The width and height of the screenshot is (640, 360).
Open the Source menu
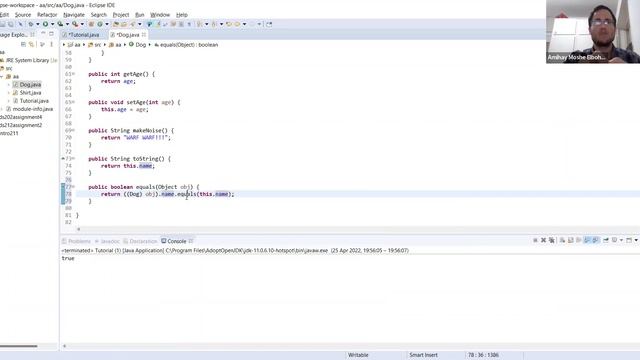(x=23, y=15)
